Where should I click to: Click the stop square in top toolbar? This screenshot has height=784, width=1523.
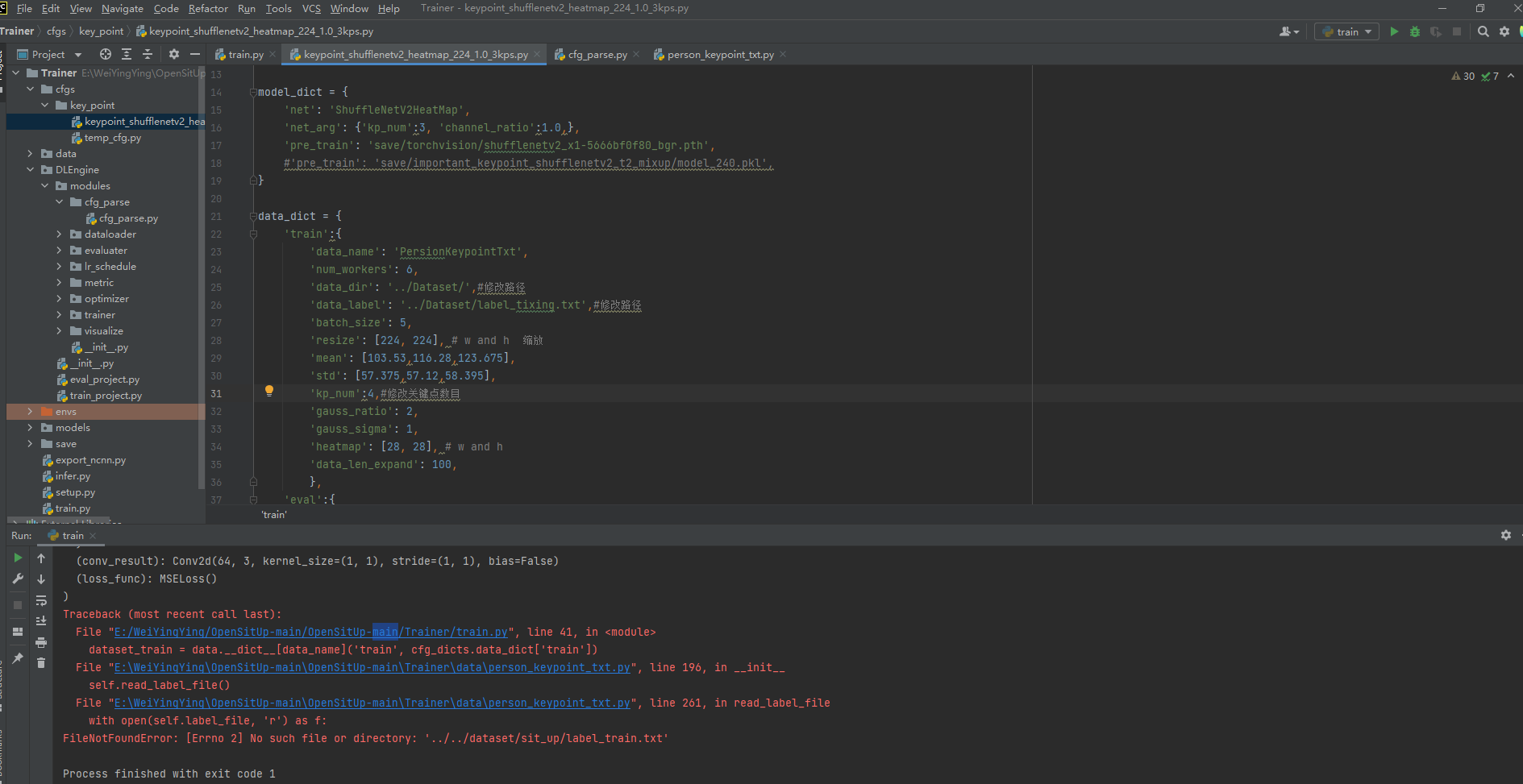(x=1457, y=31)
